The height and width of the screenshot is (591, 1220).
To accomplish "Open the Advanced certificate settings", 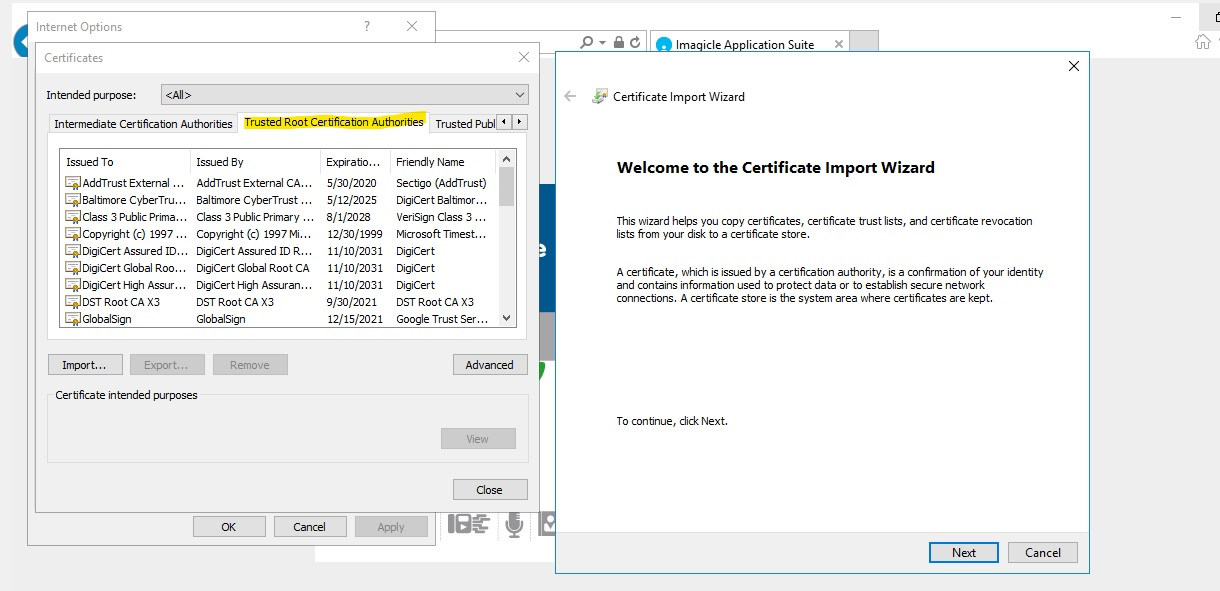I will (489, 365).
